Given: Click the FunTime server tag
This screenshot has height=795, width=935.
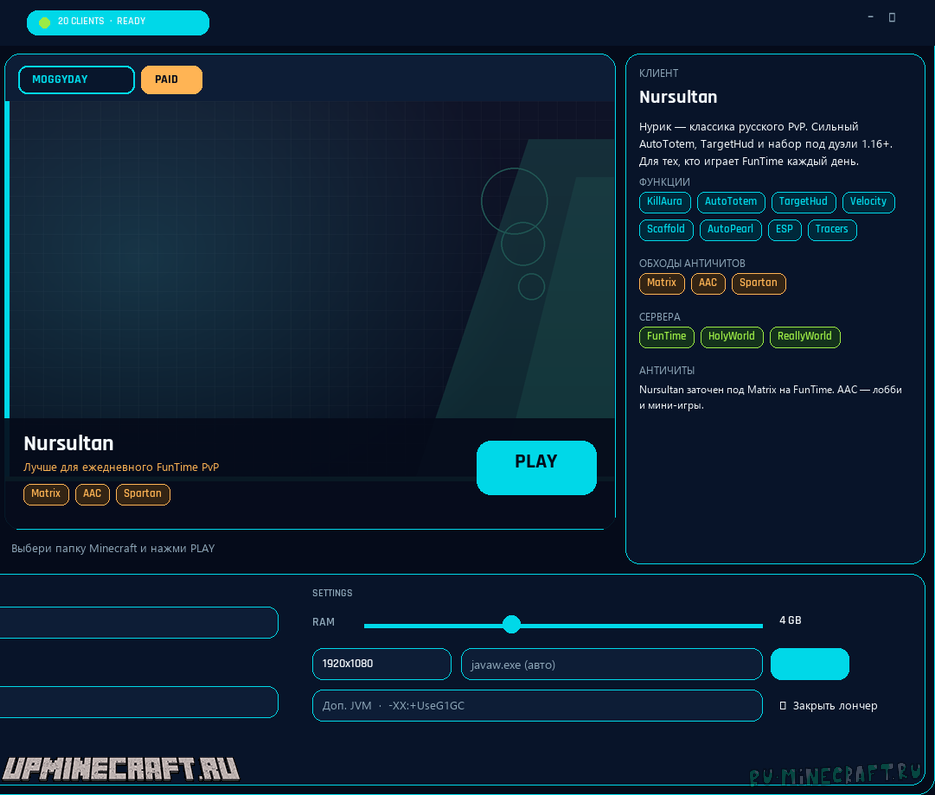Looking at the screenshot, I should tap(667, 337).
